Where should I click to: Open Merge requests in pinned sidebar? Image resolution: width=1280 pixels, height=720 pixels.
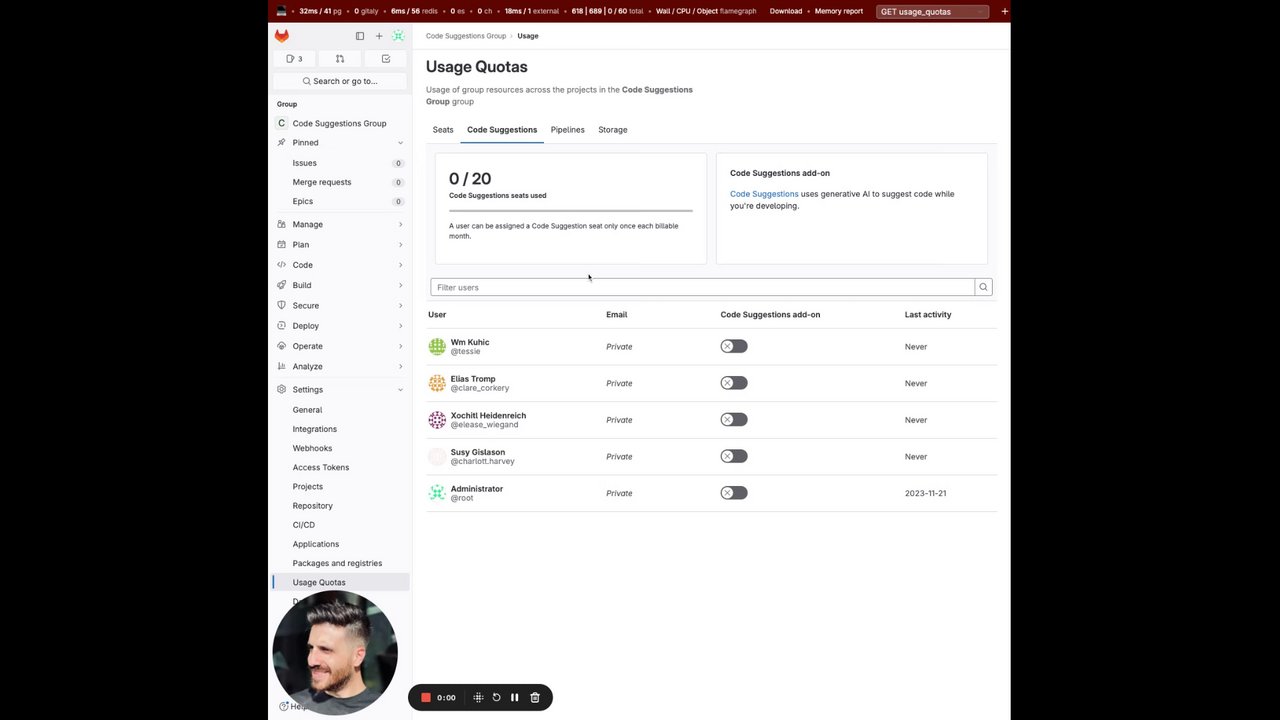click(340, 182)
